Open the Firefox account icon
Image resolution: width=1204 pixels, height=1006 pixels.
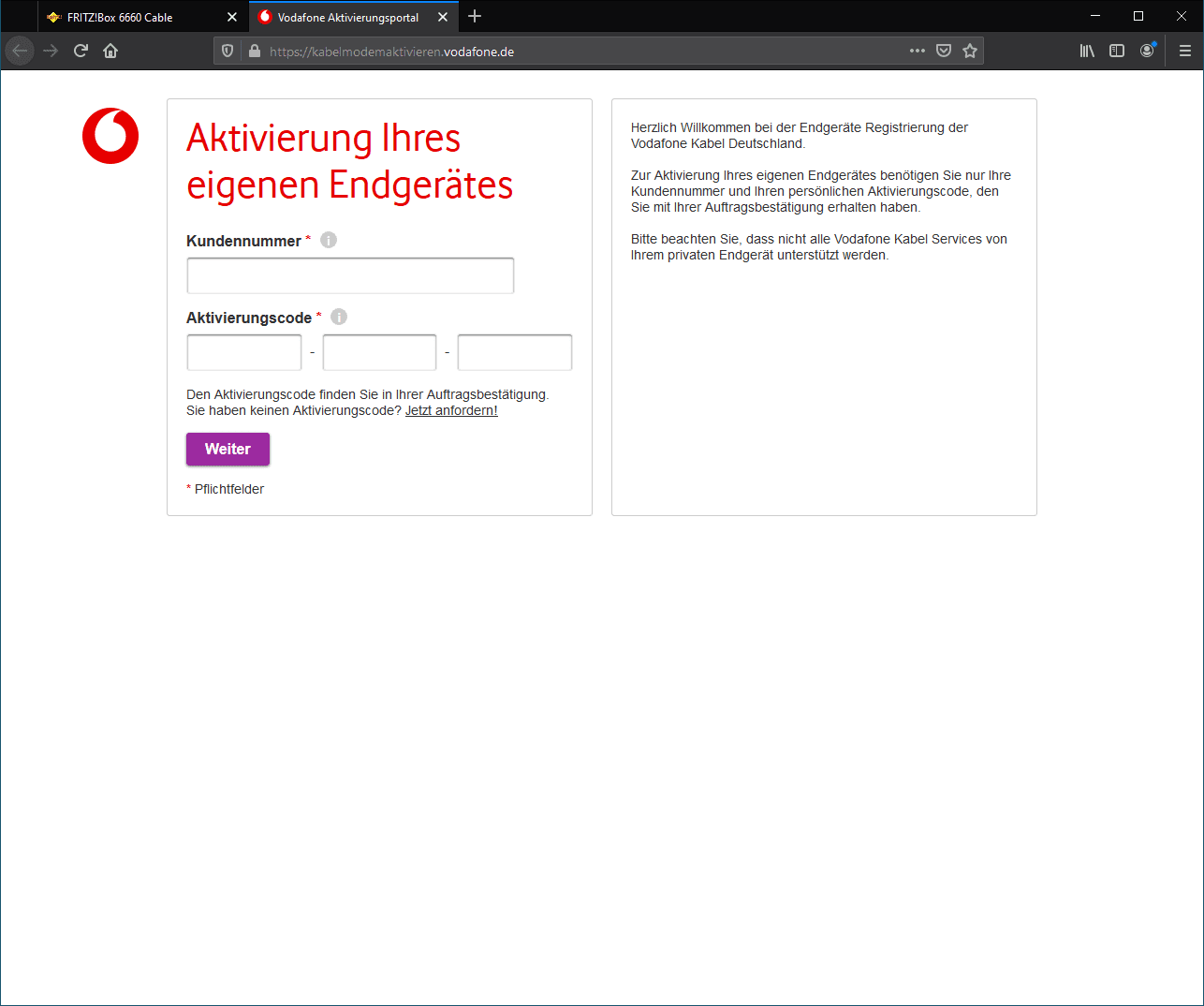click(x=1147, y=51)
